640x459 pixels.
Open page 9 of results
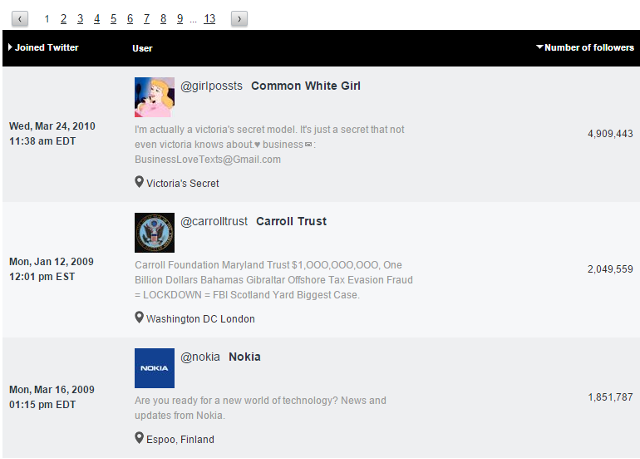(180, 19)
